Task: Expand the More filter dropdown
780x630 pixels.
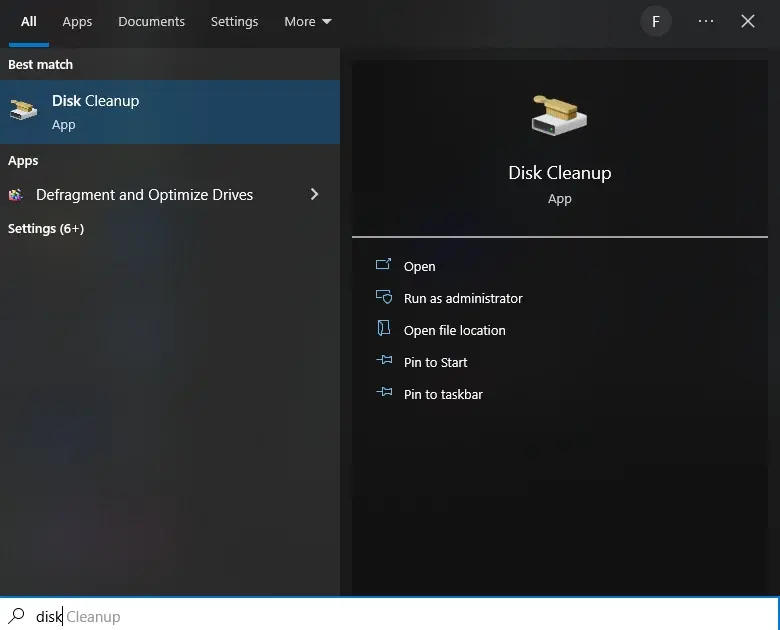Action: (x=307, y=21)
